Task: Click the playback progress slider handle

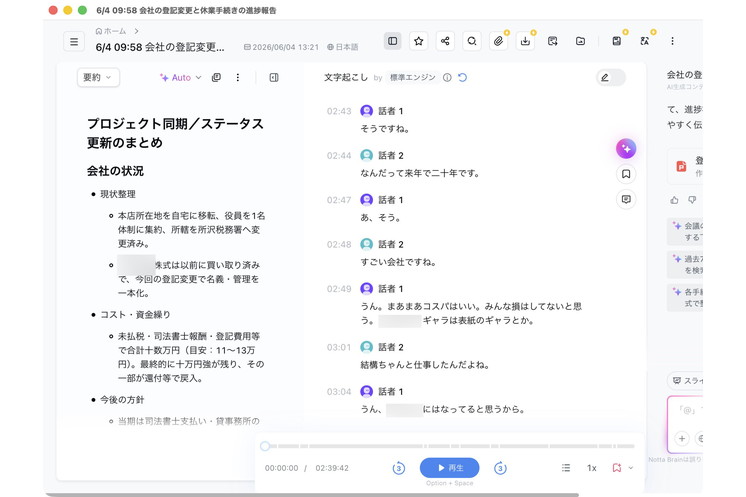Action: click(265, 446)
